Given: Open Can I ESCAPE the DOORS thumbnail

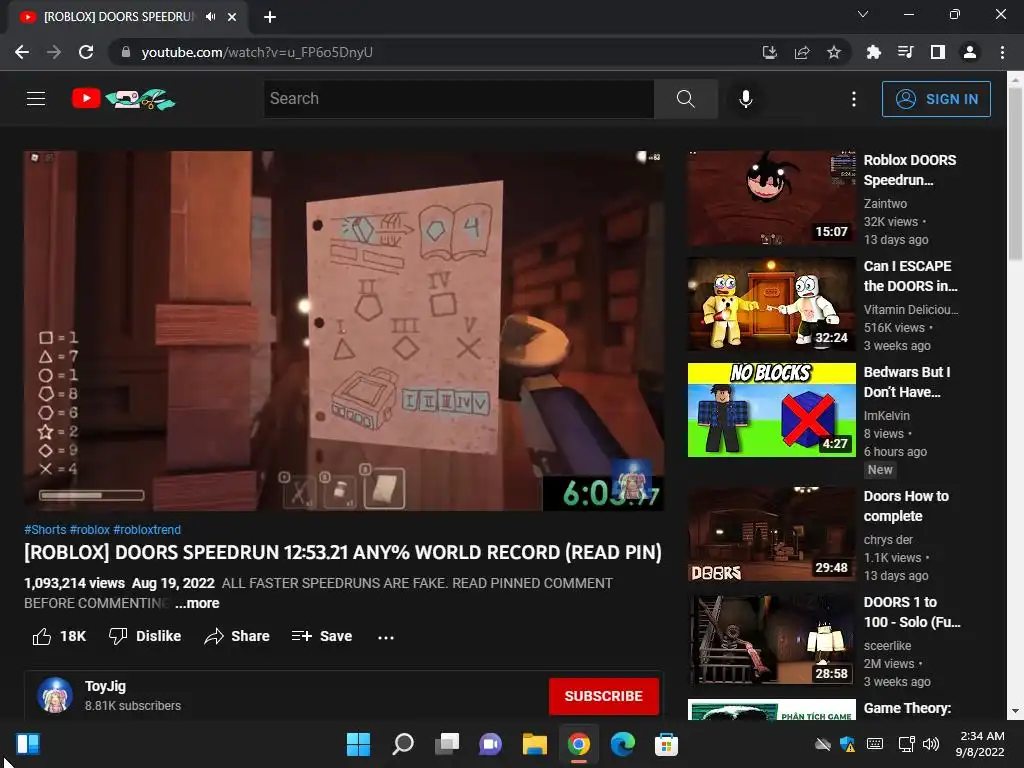Looking at the screenshot, I should point(771,304).
